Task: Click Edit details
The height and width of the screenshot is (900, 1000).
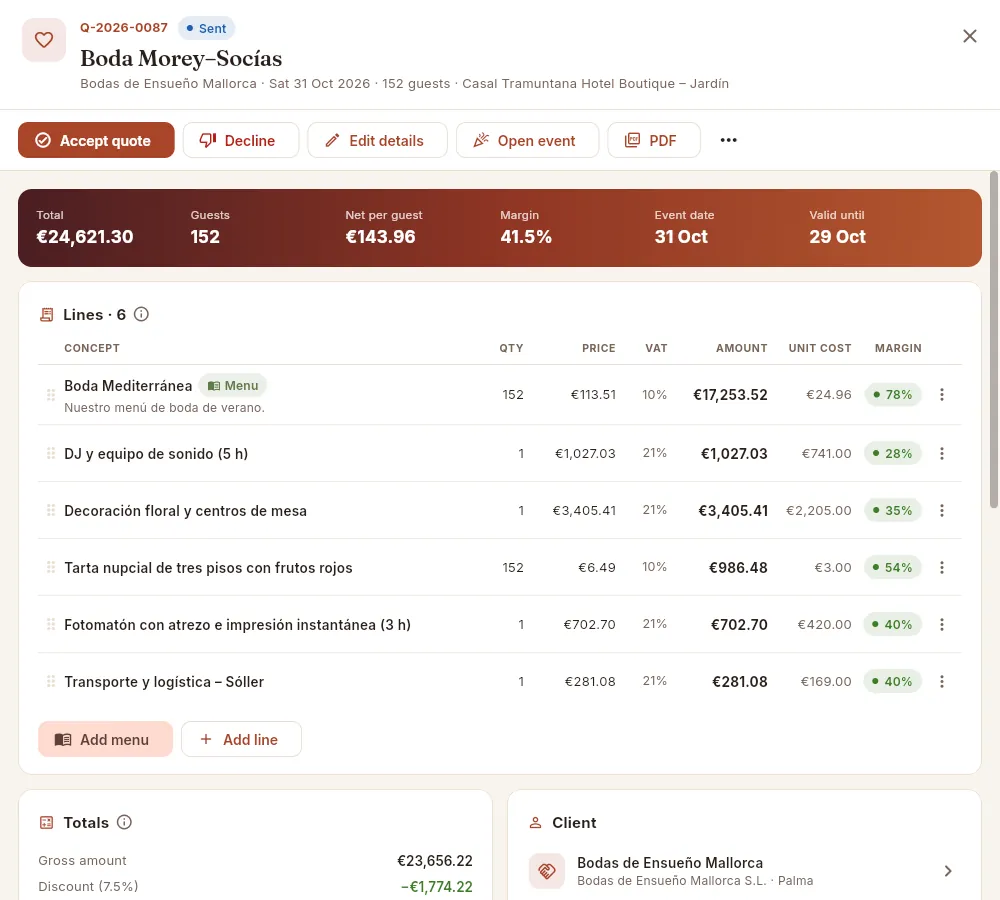Action: [378, 140]
